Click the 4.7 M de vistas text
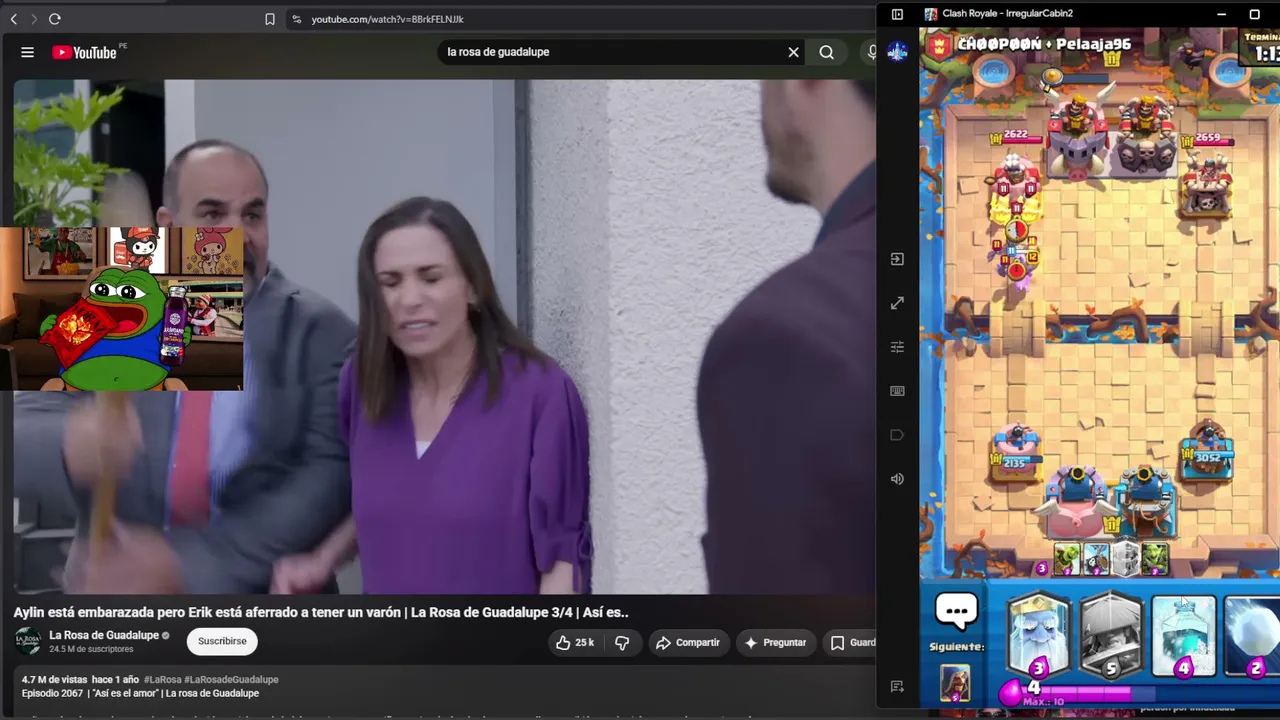This screenshot has width=1280, height=720. [x=54, y=680]
